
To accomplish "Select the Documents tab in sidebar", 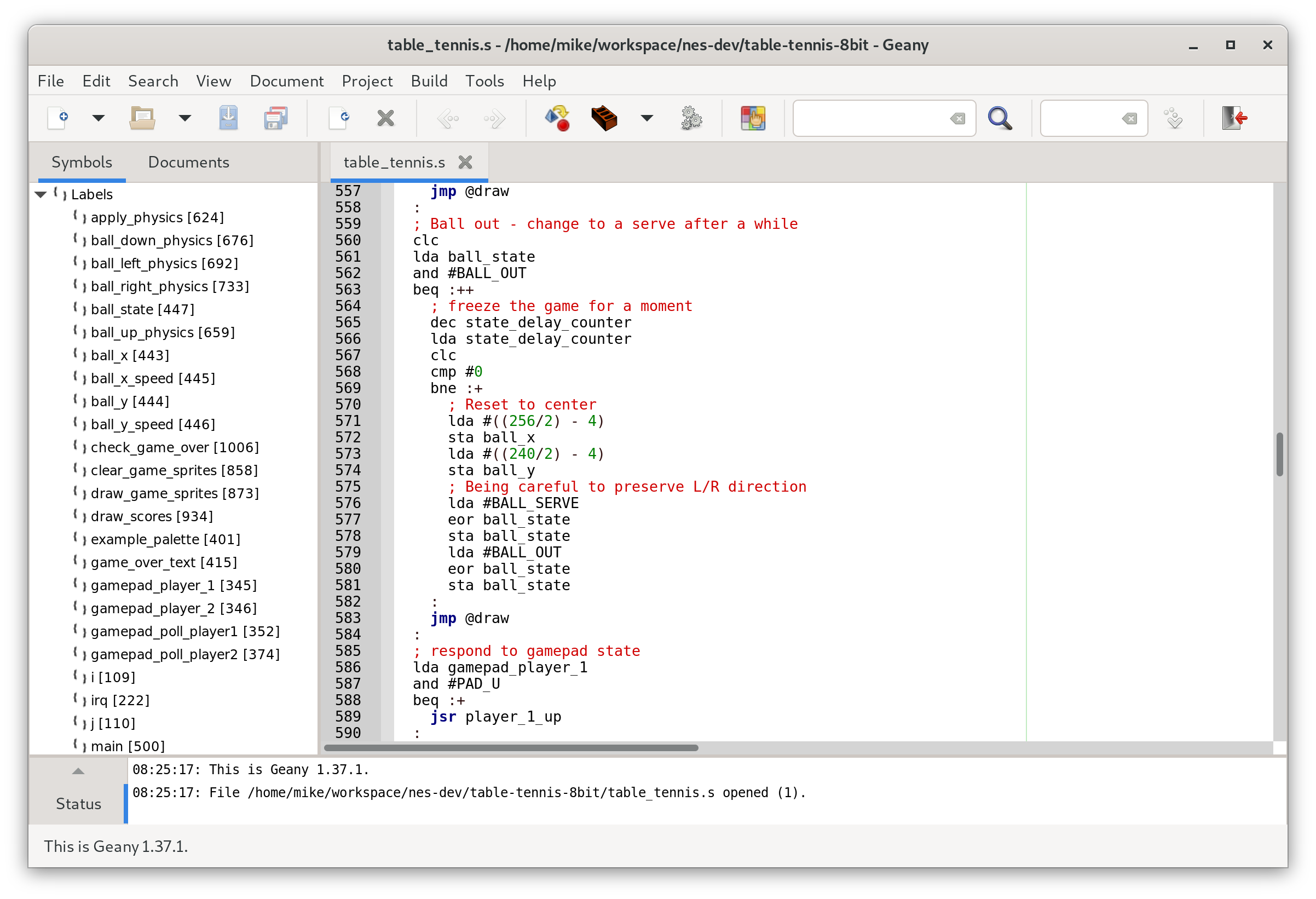I will 189,161.
